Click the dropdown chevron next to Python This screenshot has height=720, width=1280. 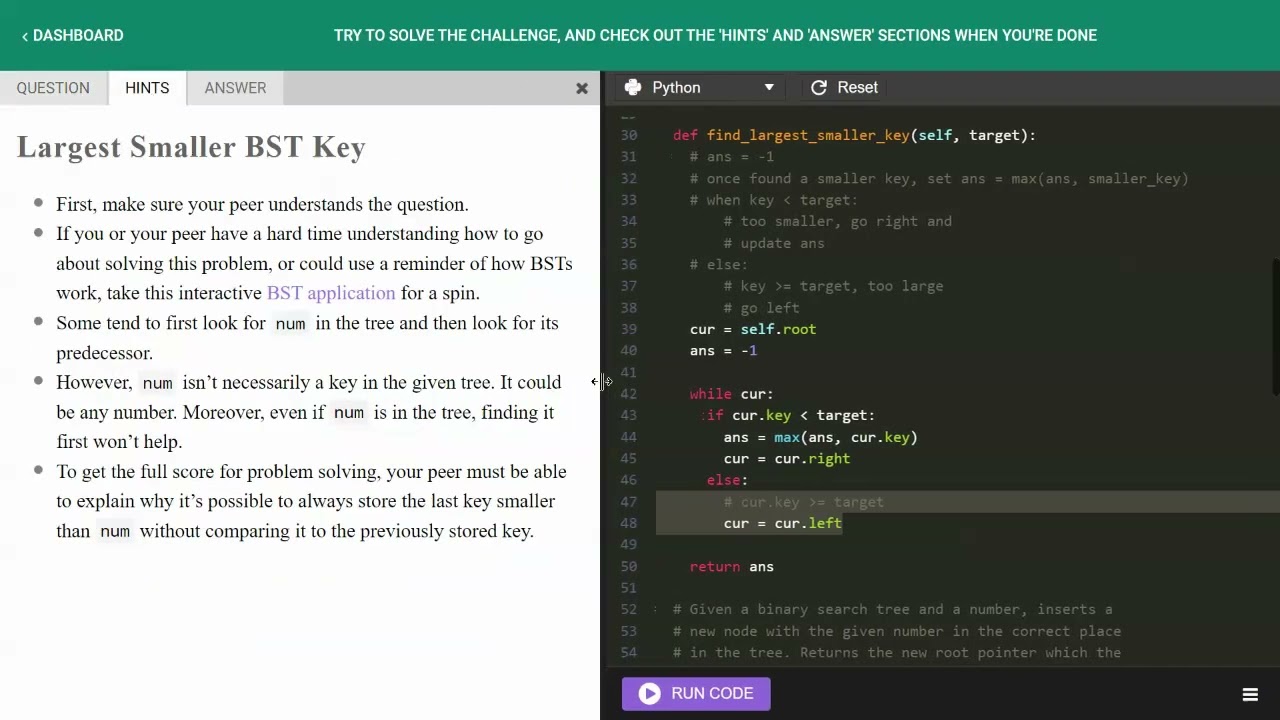click(769, 87)
